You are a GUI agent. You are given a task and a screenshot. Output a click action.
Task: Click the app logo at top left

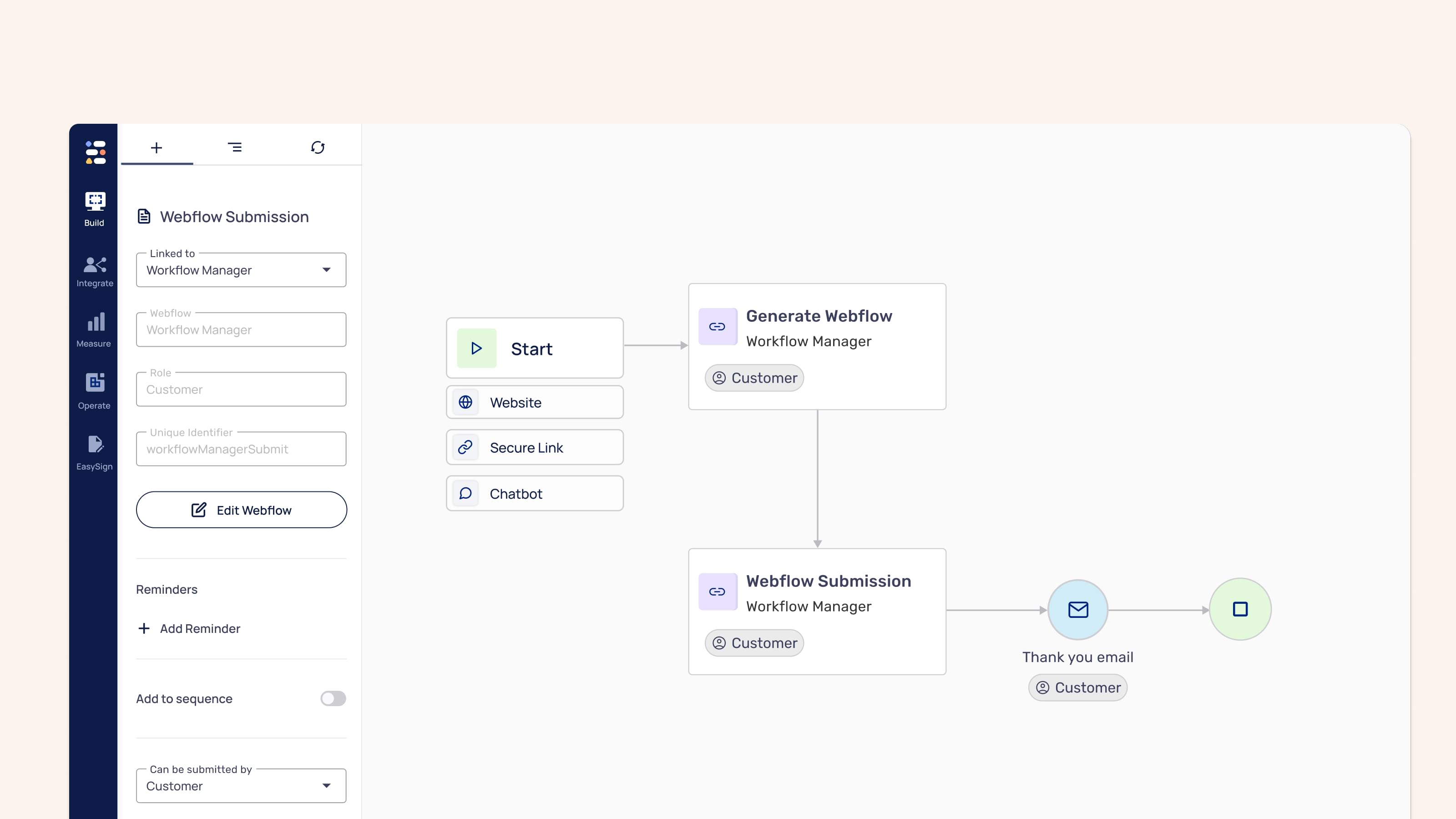pyautogui.click(x=95, y=152)
